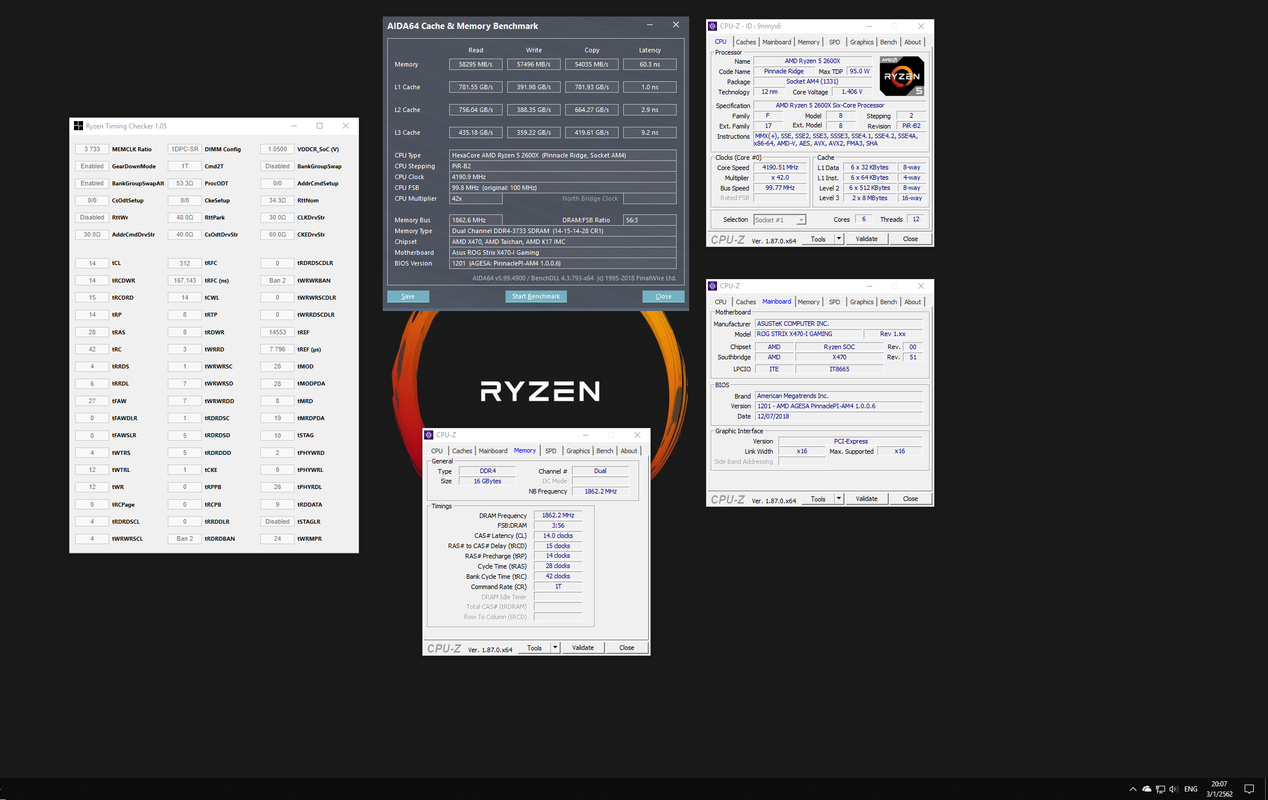
Task: Click the Model ROG STRIX X470-I GAMING field
Action: point(808,334)
